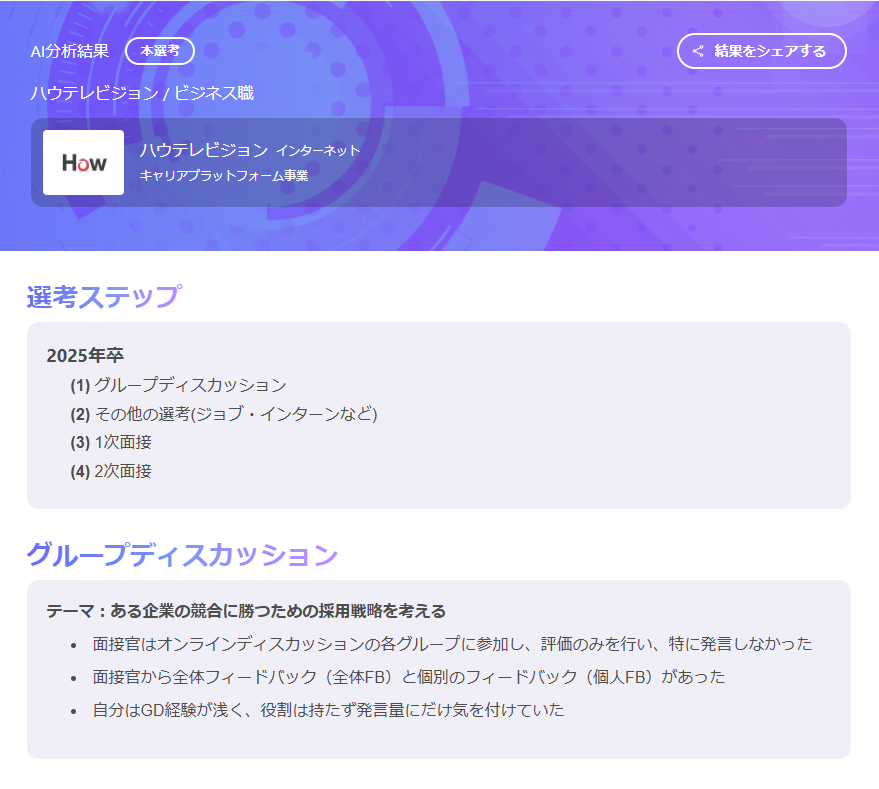
Task: Click the キャリアプラットフォーム事業 text
Action: coord(224,176)
